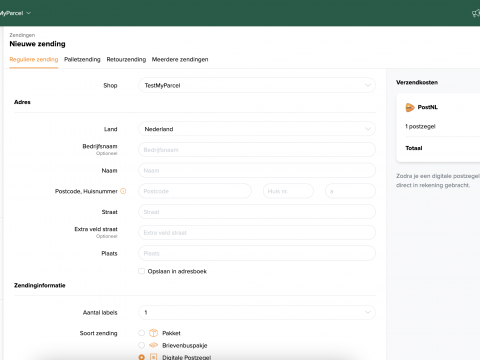Focus the Huis nr. input field
This screenshot has height=360, width=480.
click(288, 191)
